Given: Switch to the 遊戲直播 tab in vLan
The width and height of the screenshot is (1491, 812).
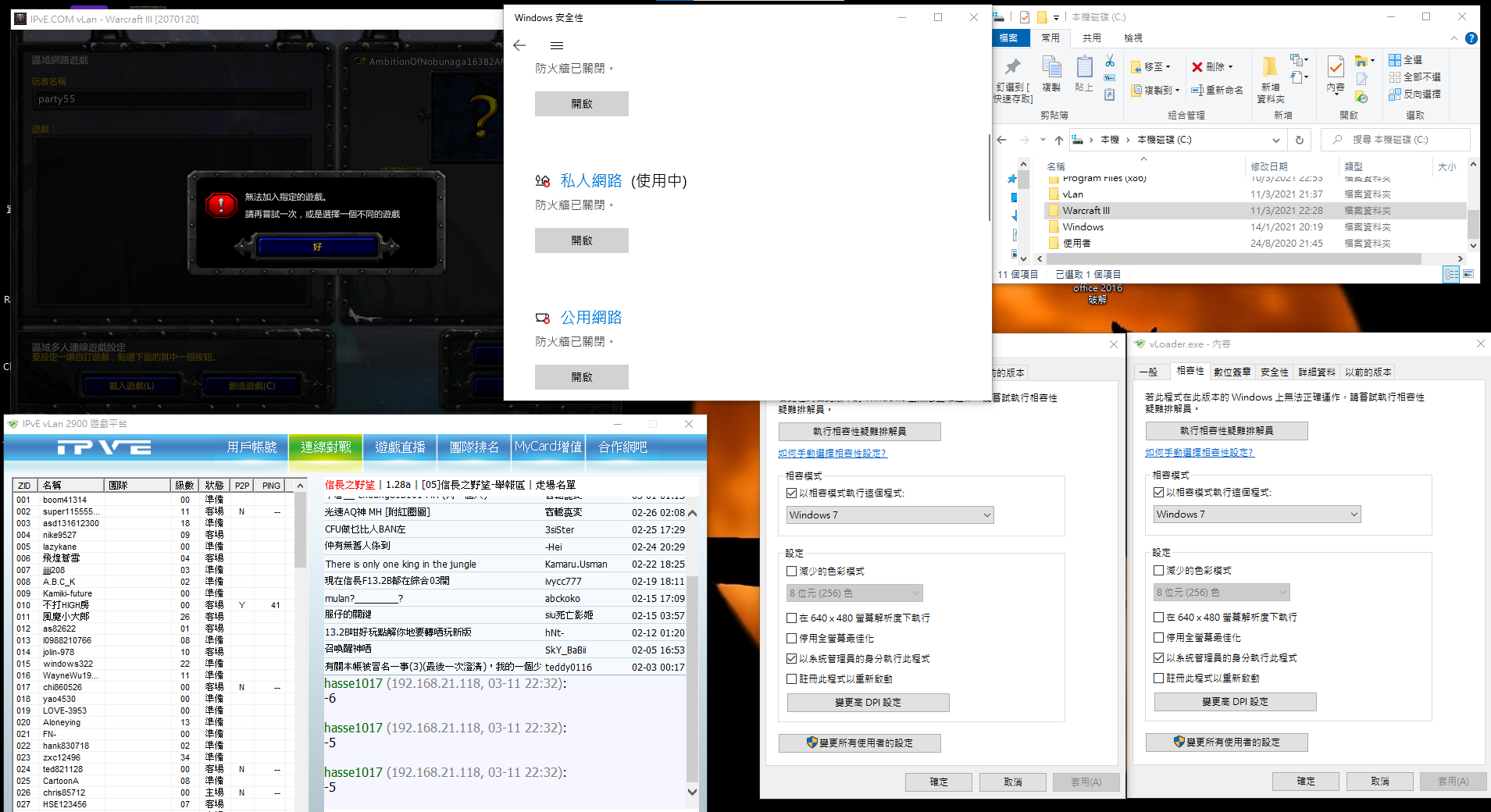Looking at the screenshot, I should 400,447.
